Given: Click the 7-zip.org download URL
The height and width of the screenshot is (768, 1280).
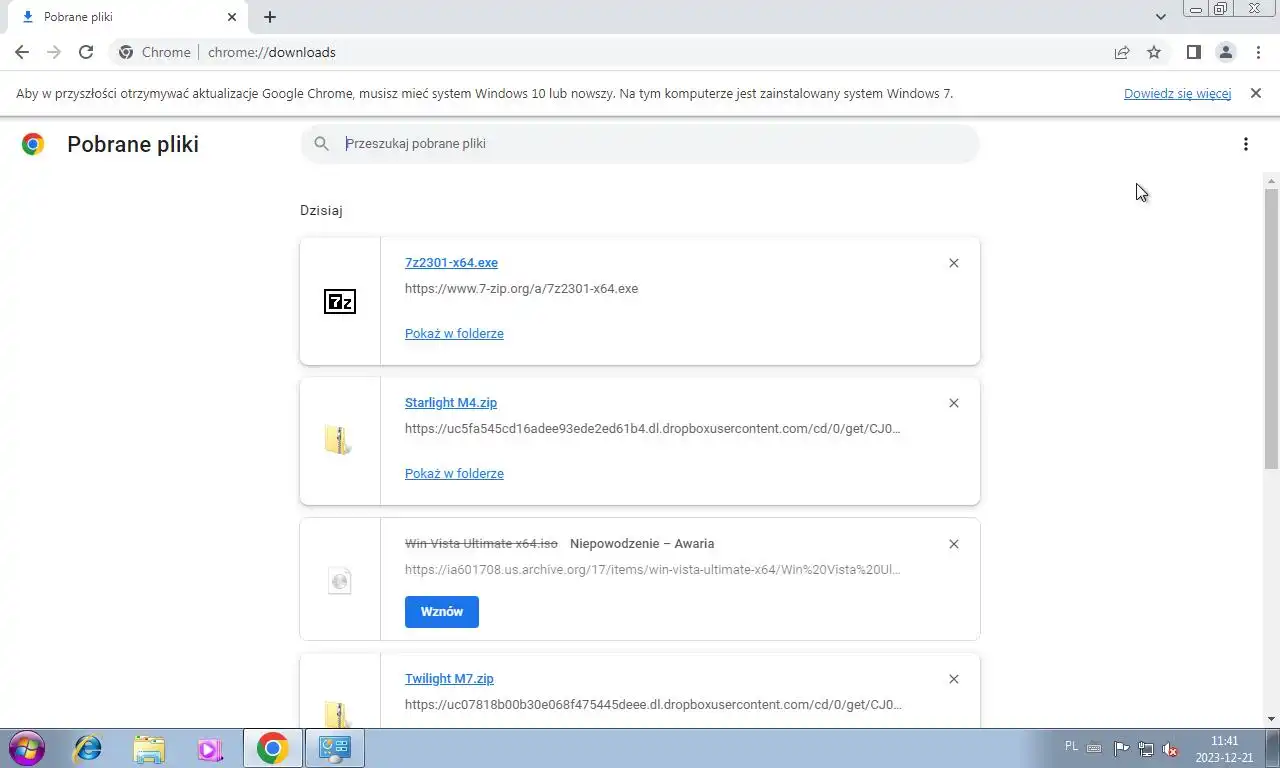Looking at the screenshot, I should pyautogui.click(x=521, y=288).
